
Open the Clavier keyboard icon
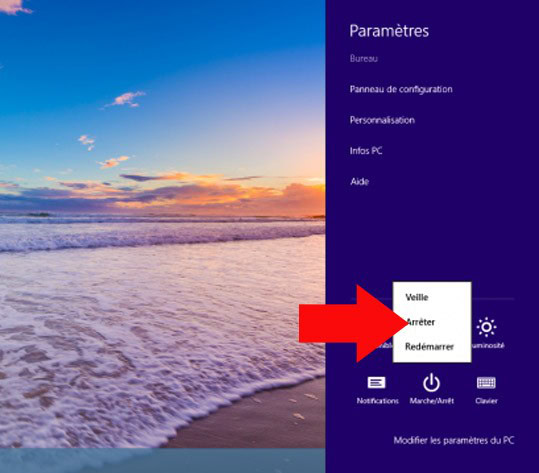(x=486, y=383)
